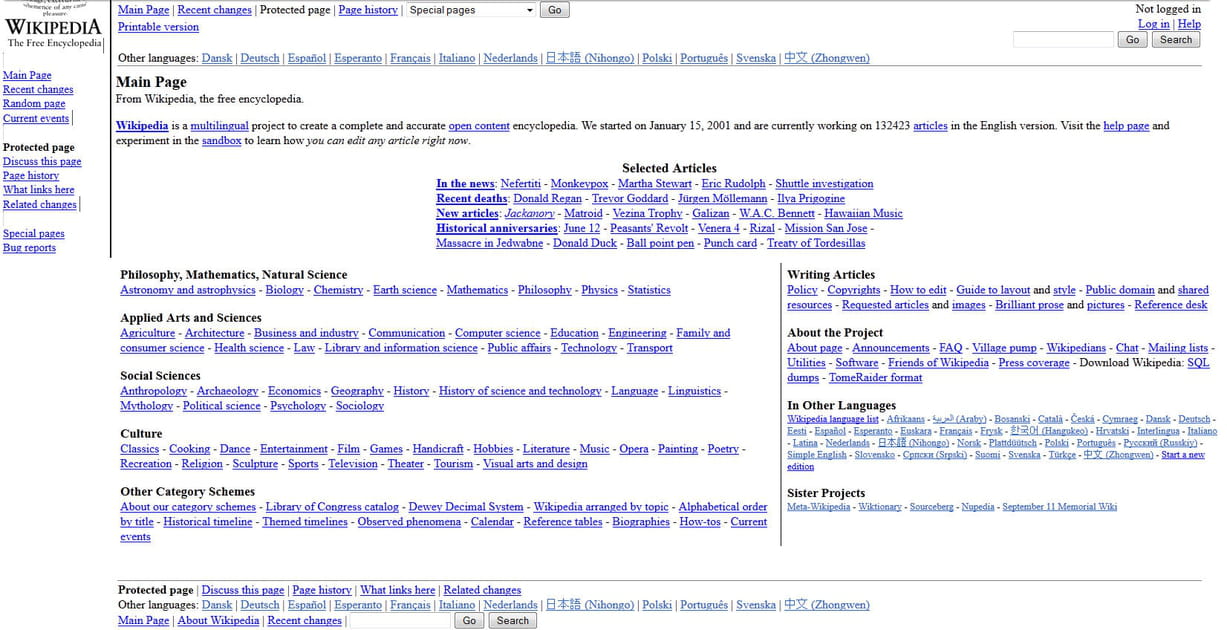Focus the search field under Log in
This screenshot has height=630, width=1227.
pyautogui.click(x=1063, y=40)
